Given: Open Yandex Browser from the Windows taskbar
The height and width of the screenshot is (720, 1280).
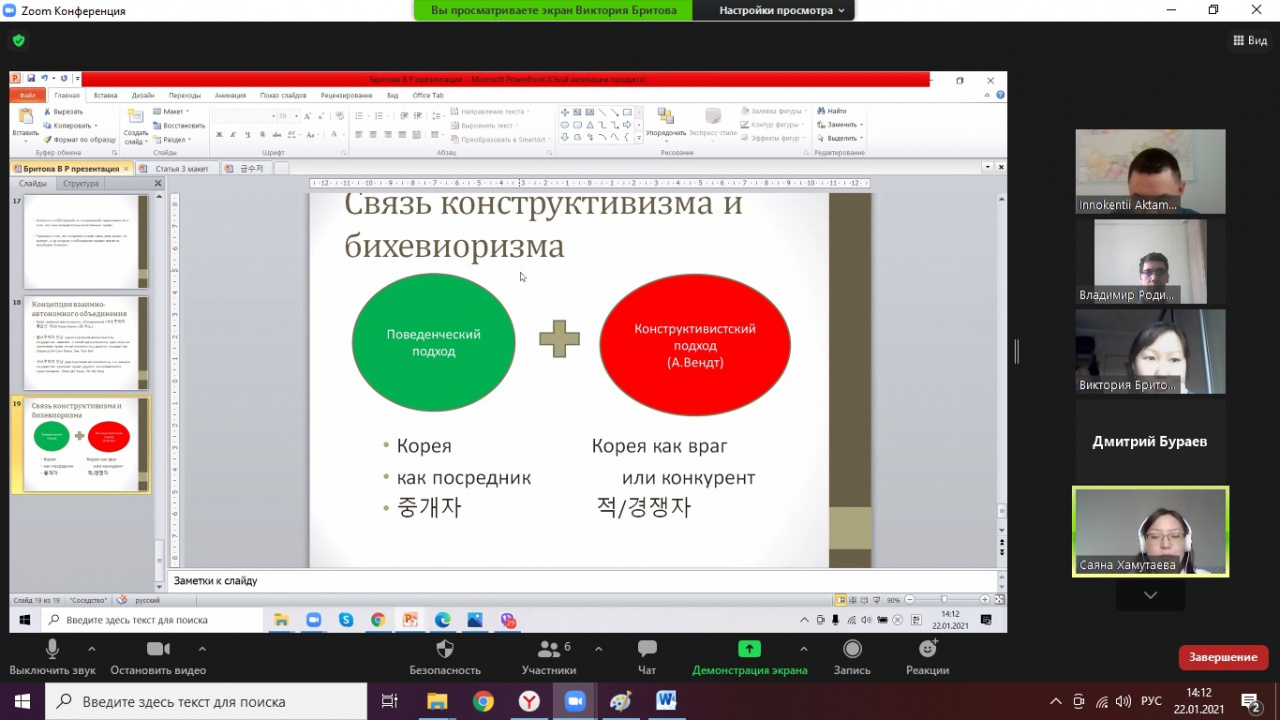Looking at the screenshot, I should 529,701.
